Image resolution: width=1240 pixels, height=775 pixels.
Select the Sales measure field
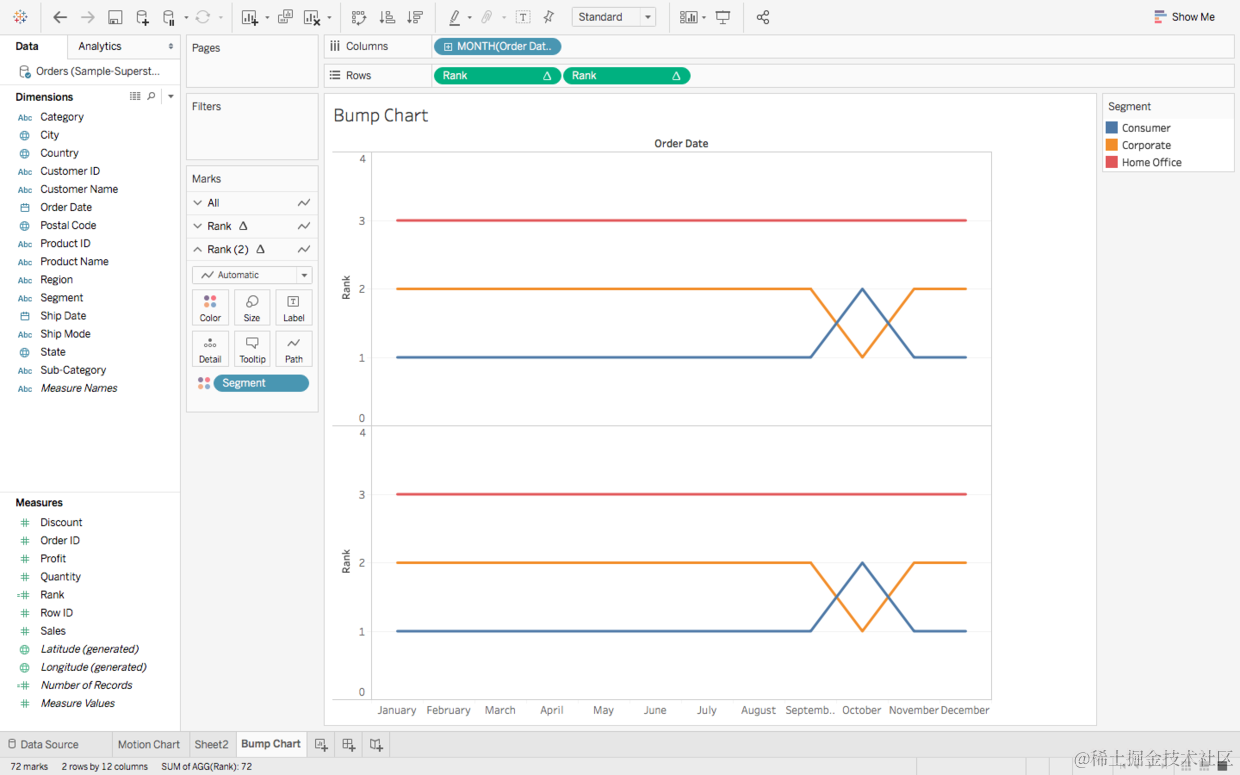pos(53,631)
